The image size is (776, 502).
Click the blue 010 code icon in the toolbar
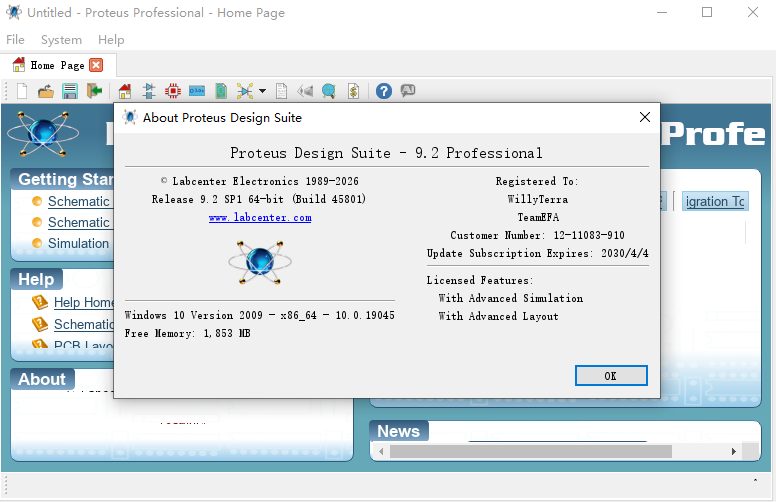[x=197, y=91]
